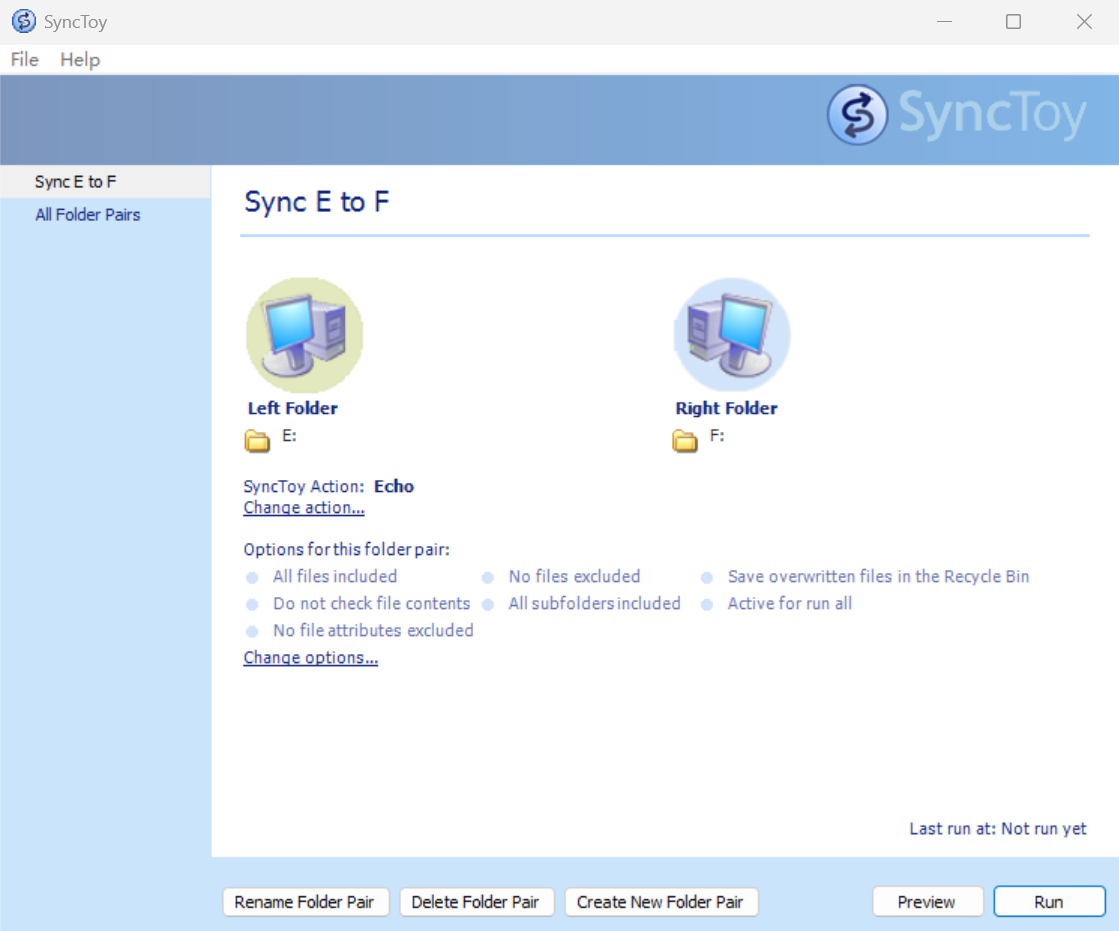Open Change action settings
Image resolution: width=1119 pixels, height=931 pixels.
coord(303,507)
